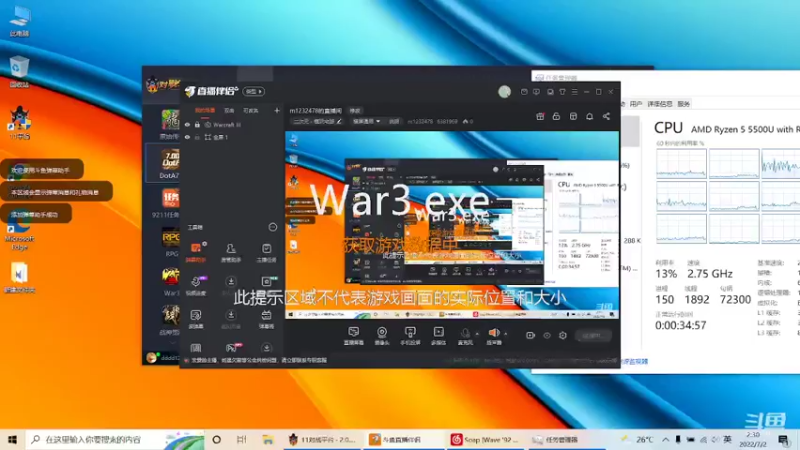Open the Recycle Bin desktop icon
The image size is (800, 450).
(x=19, y=72)
